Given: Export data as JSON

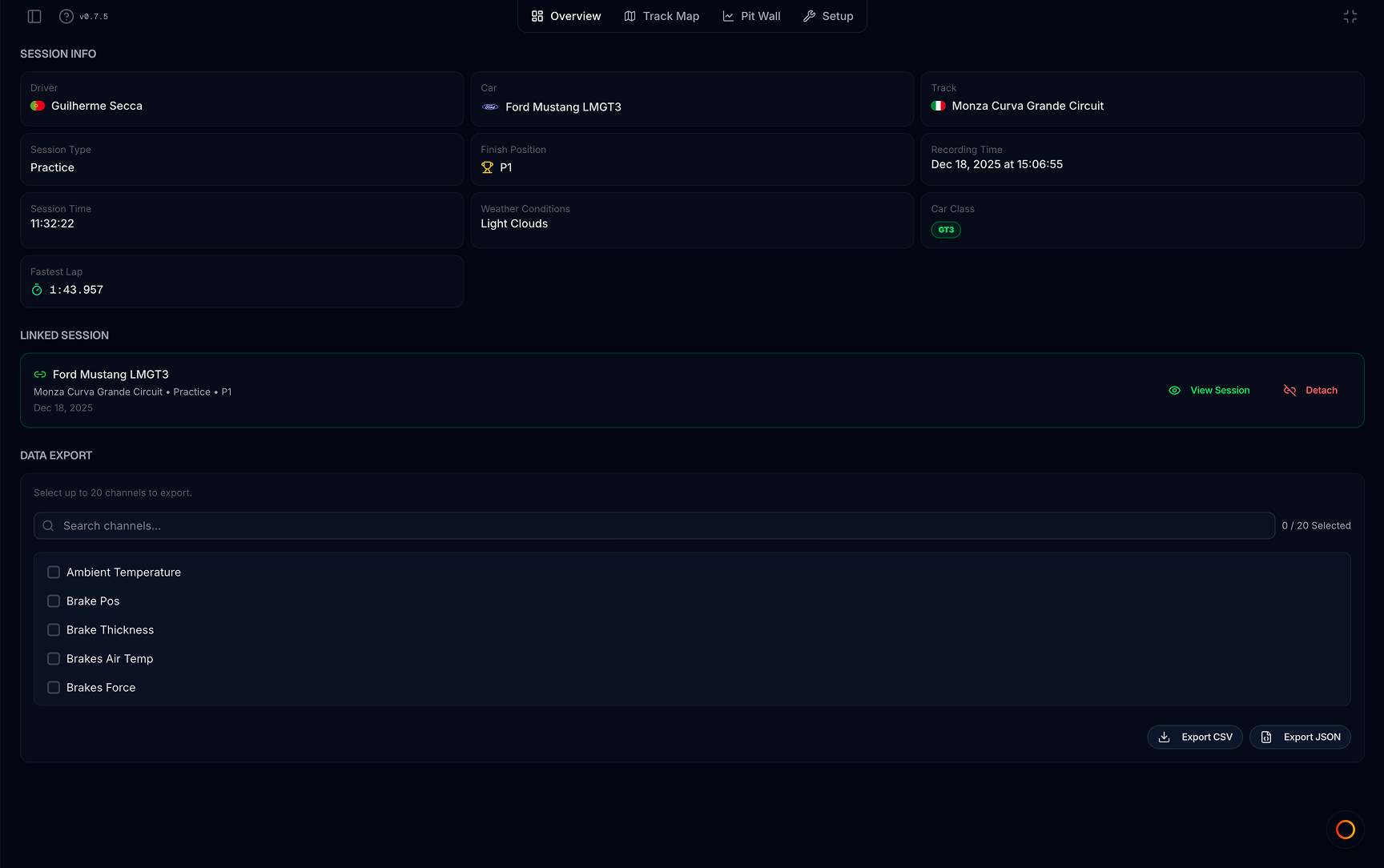Looking at the screenshot, I should (x=1300, y=737).
